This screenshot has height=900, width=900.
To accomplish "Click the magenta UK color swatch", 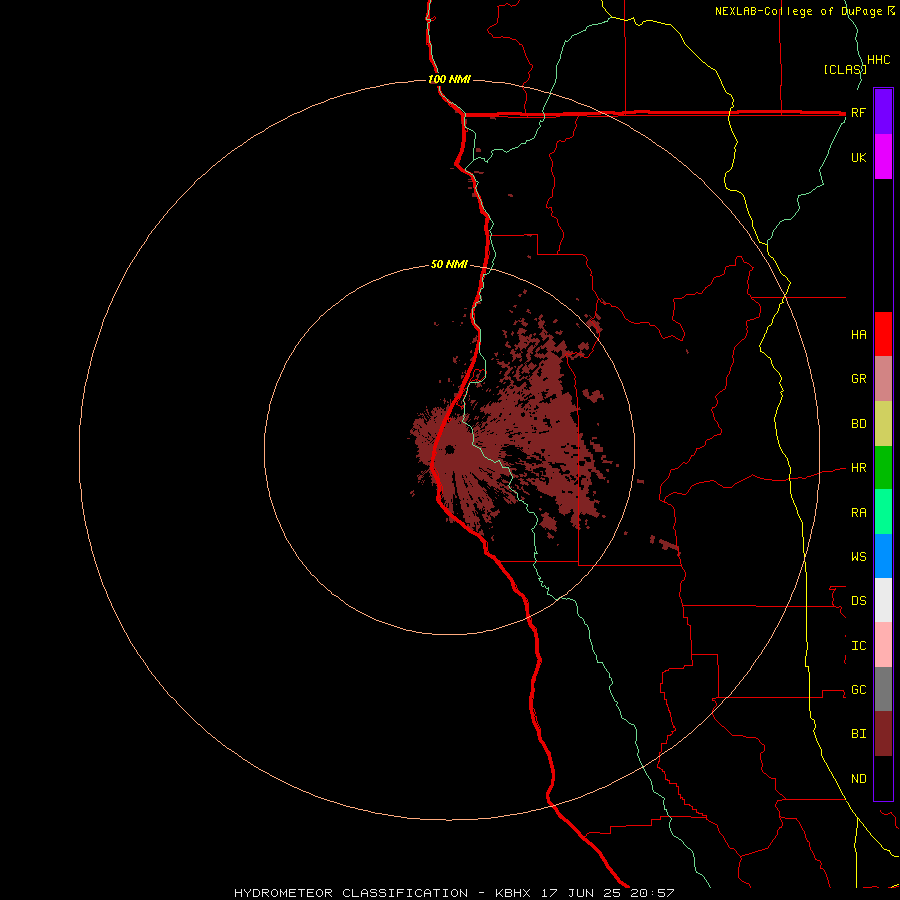I will tap(883, 156).
